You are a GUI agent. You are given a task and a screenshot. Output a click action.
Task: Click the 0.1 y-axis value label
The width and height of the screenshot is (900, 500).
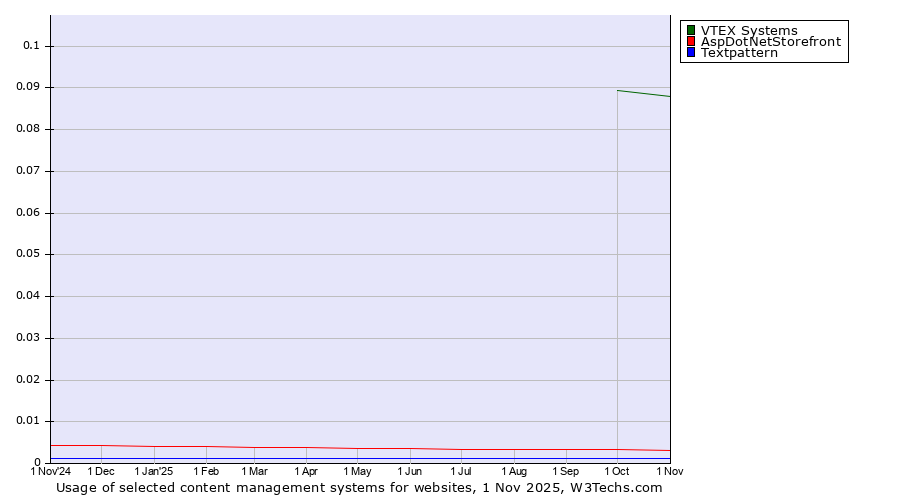click(31, 46)
